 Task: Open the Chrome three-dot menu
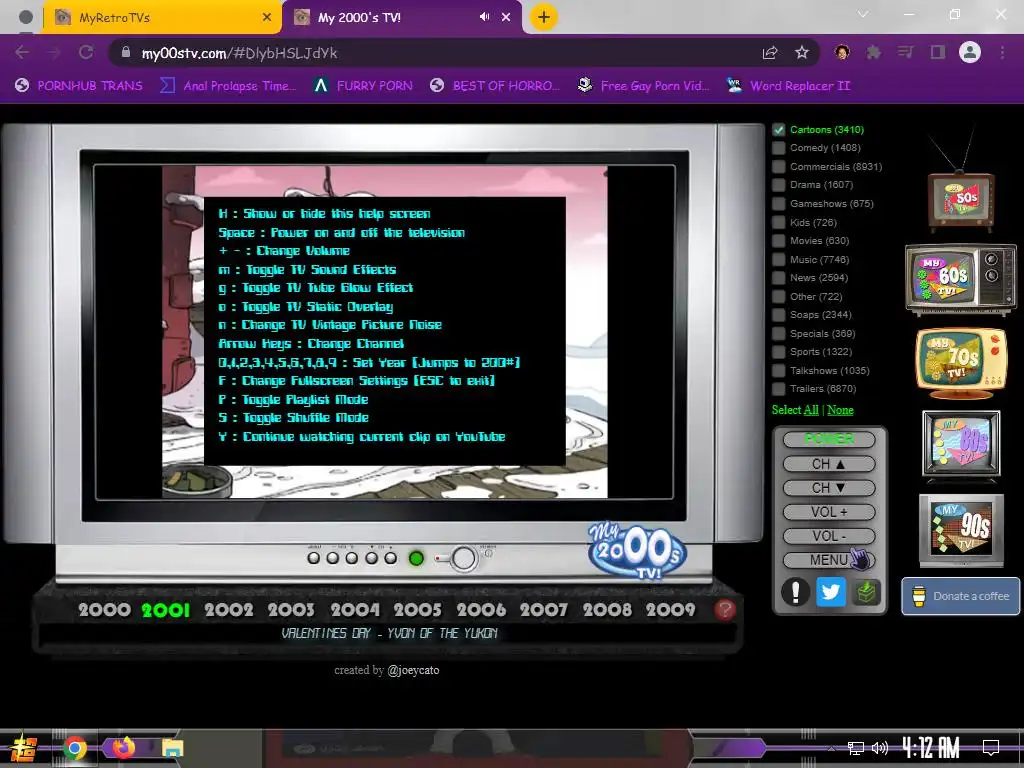1002,52
